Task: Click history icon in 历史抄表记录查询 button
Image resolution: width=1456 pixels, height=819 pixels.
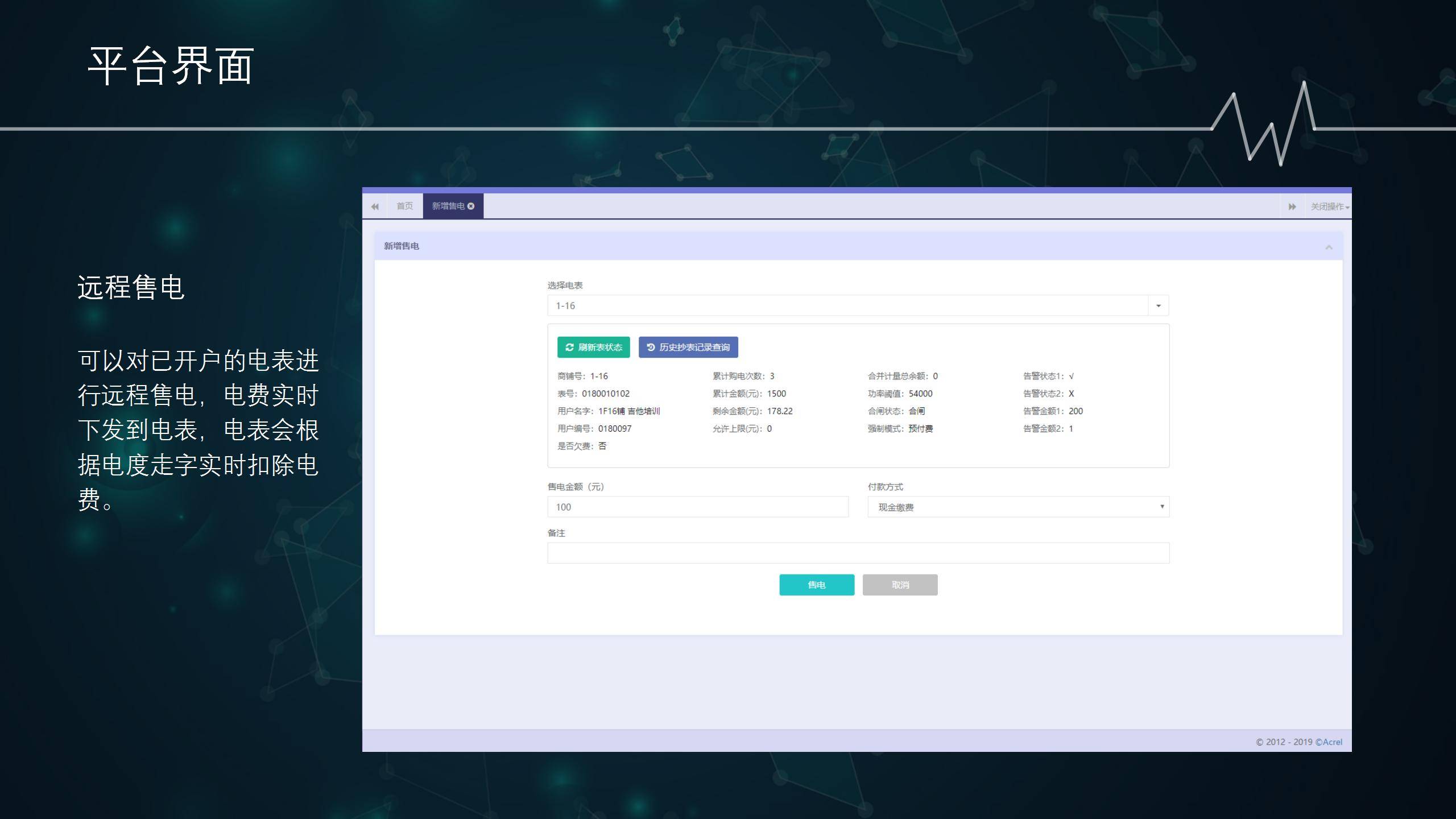Action: 651,347
